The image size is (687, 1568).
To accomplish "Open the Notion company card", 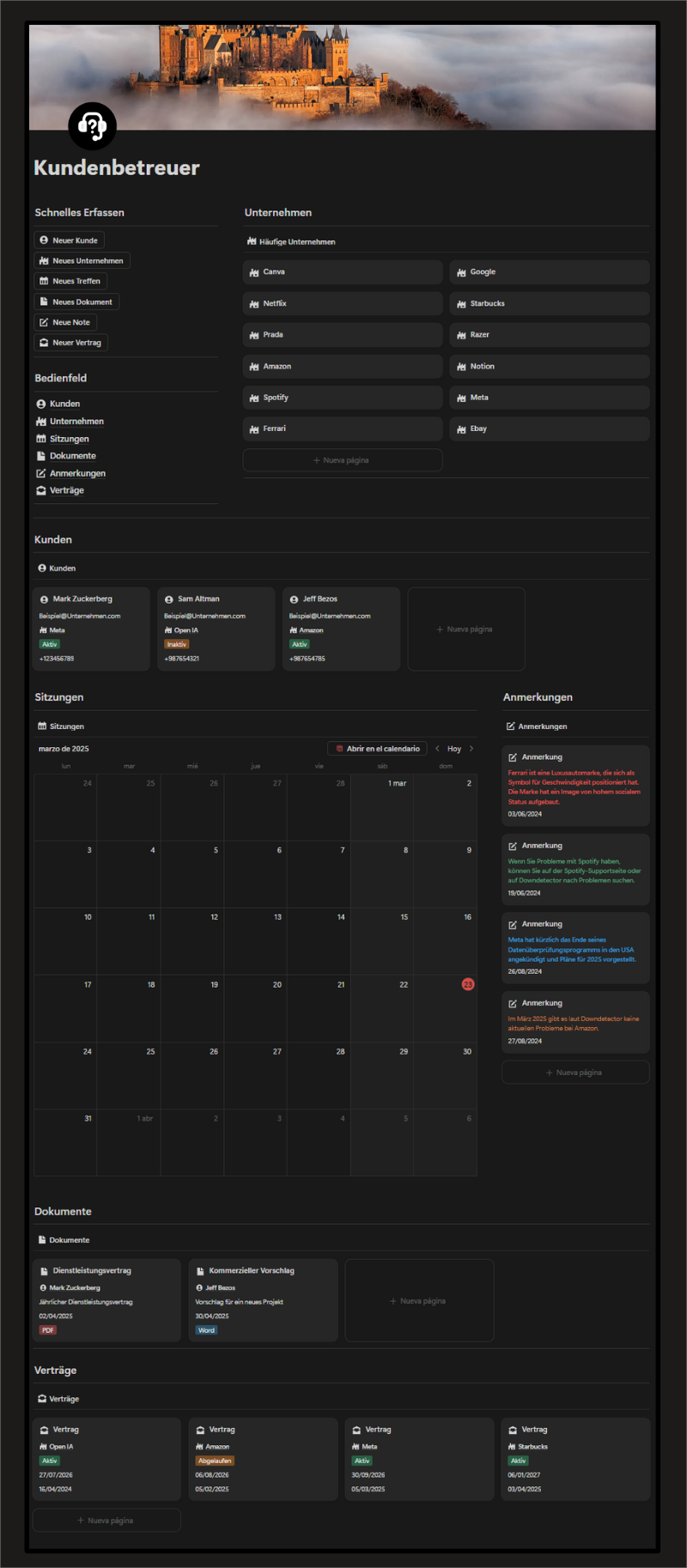I will tap(550, 367).
